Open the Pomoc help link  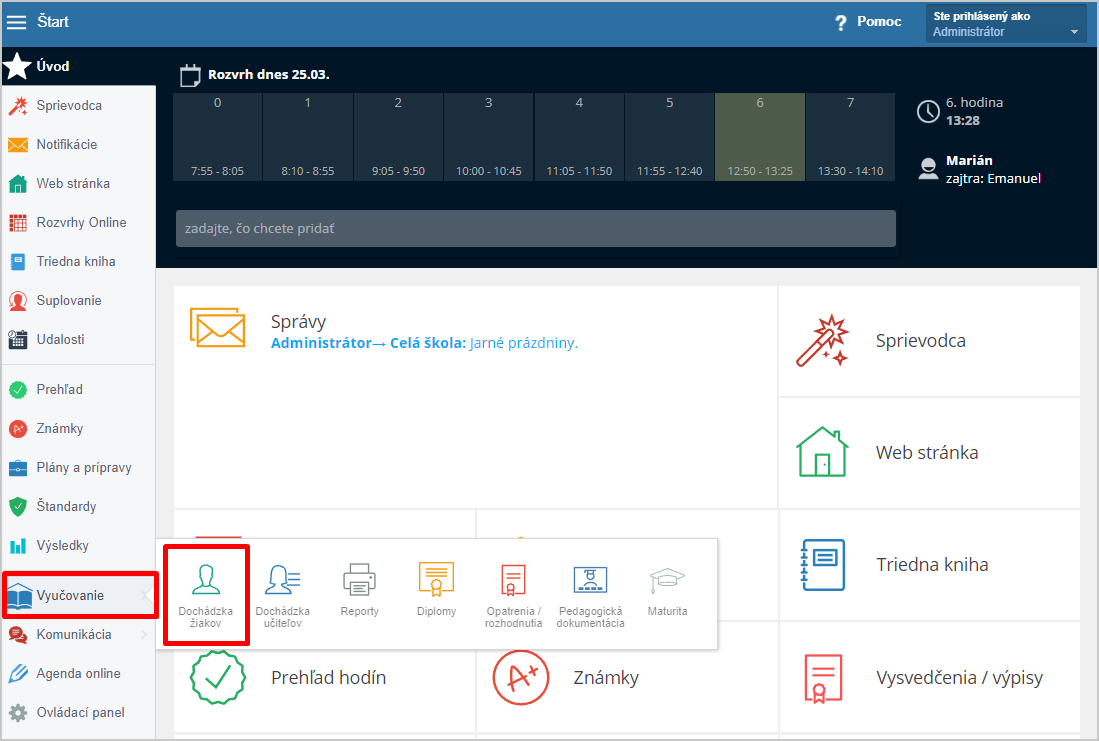point(868,22)
